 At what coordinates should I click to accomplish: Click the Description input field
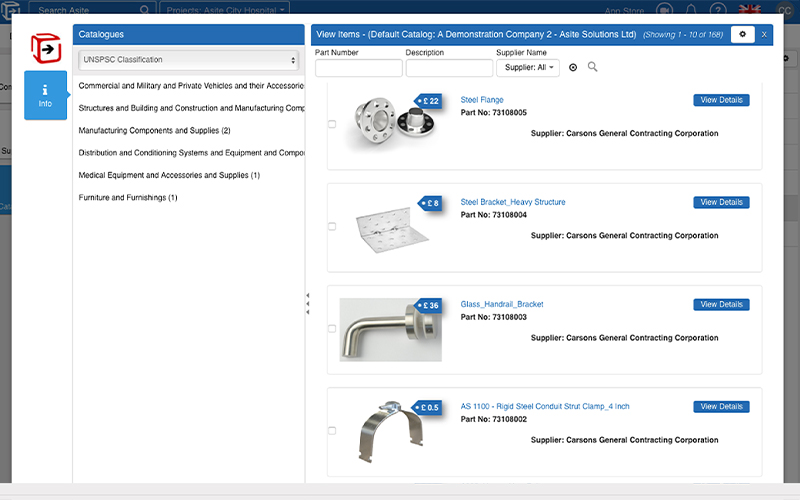click(449, 68)
